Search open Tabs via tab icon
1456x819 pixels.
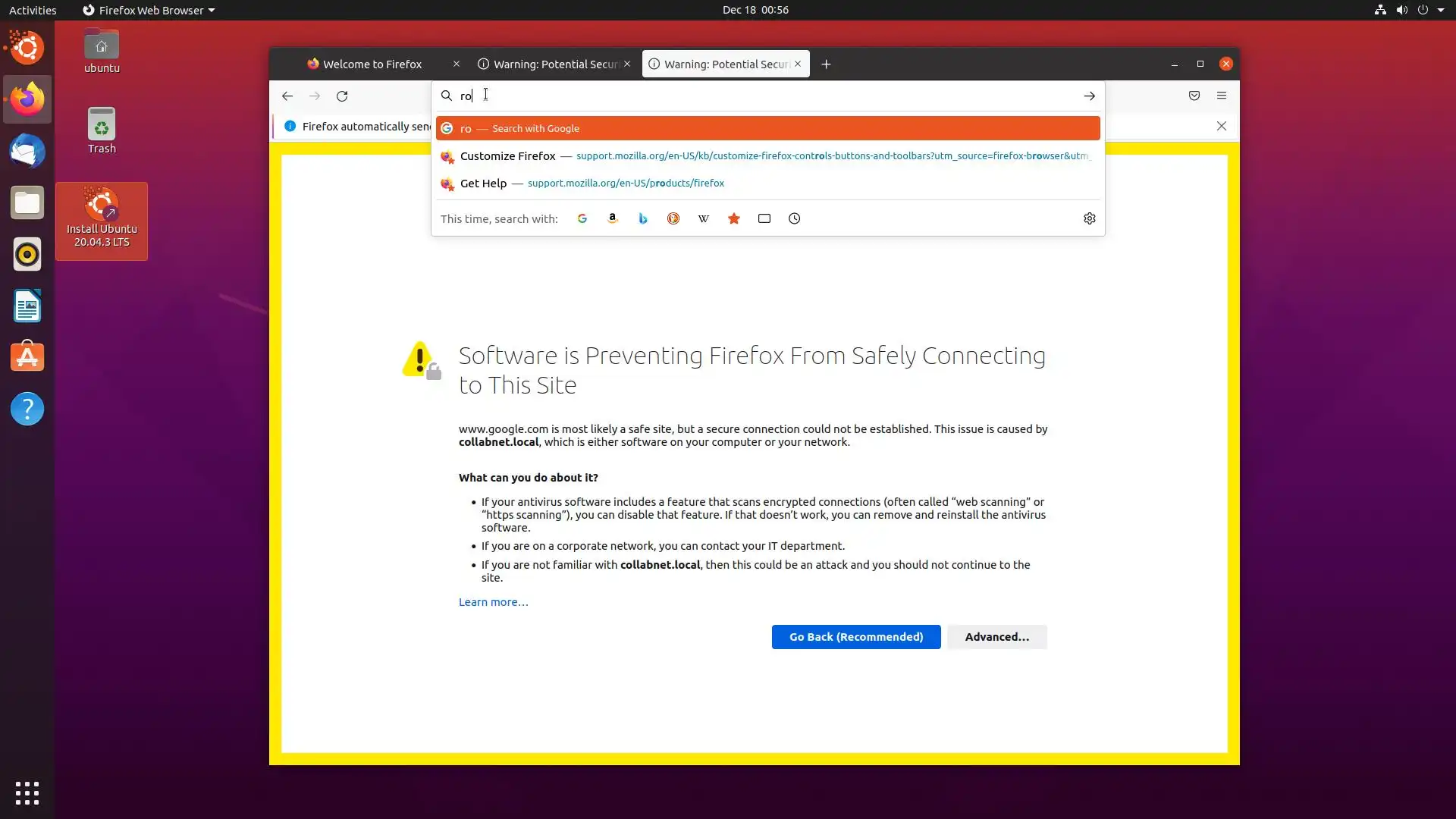tap(764, 218)
